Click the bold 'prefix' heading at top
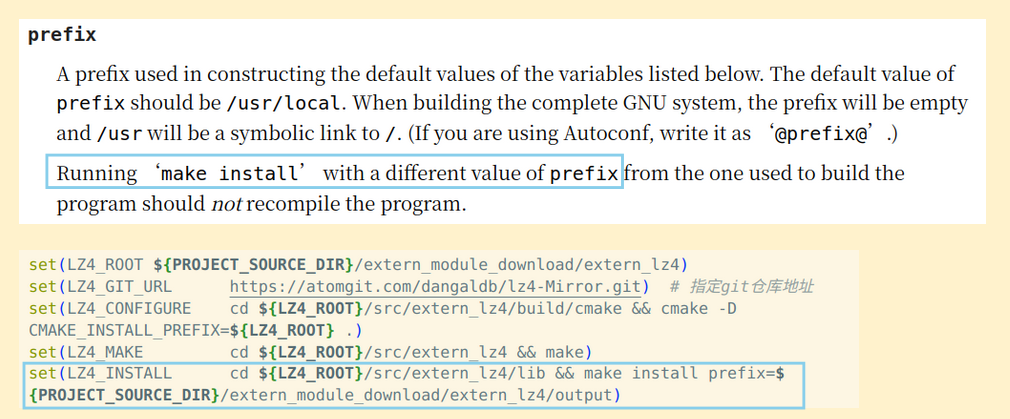The height and width of the screenshot is (419, 1010). pyautogui.click(x=62, y=35)
